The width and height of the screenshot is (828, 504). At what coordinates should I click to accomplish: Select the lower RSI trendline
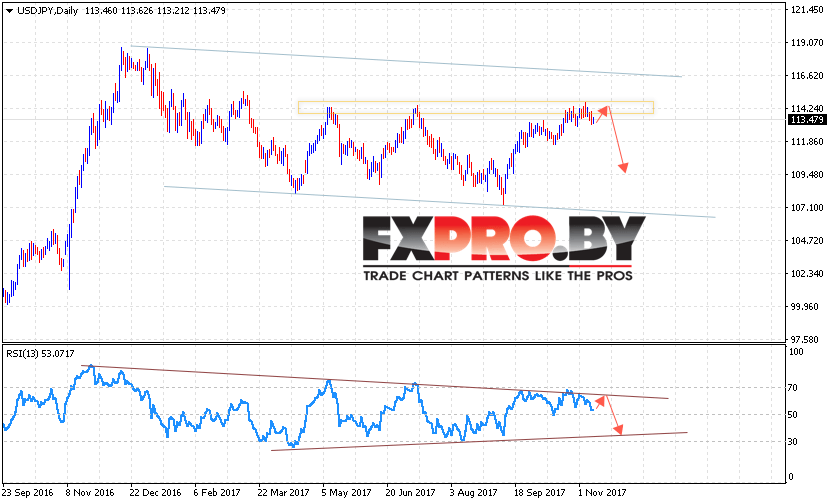(x=479, y=442)
